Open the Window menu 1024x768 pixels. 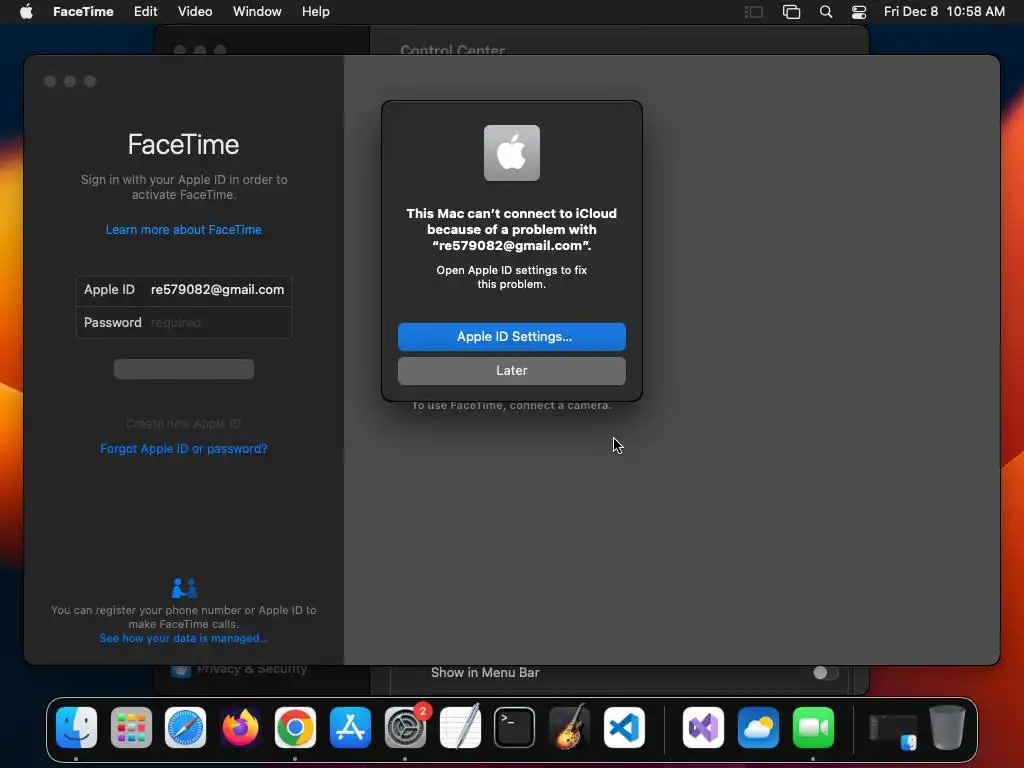[x=257, y=11]
